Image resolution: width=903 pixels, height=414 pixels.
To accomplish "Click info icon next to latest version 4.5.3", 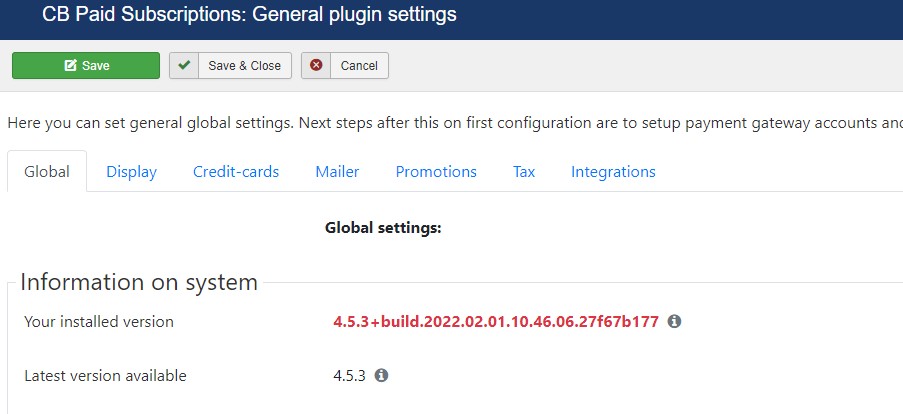I will pyautogui.click(x=381, y=376).
